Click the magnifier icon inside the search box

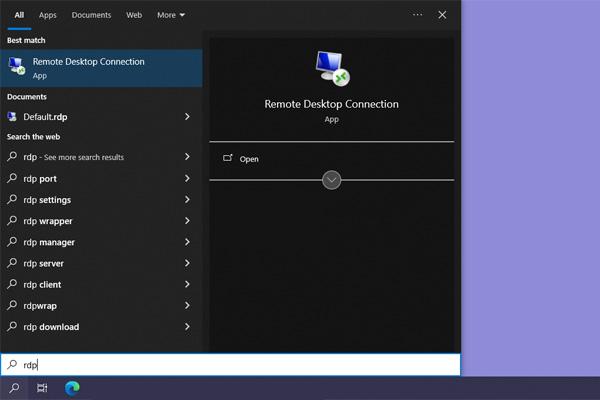[12, 364]
